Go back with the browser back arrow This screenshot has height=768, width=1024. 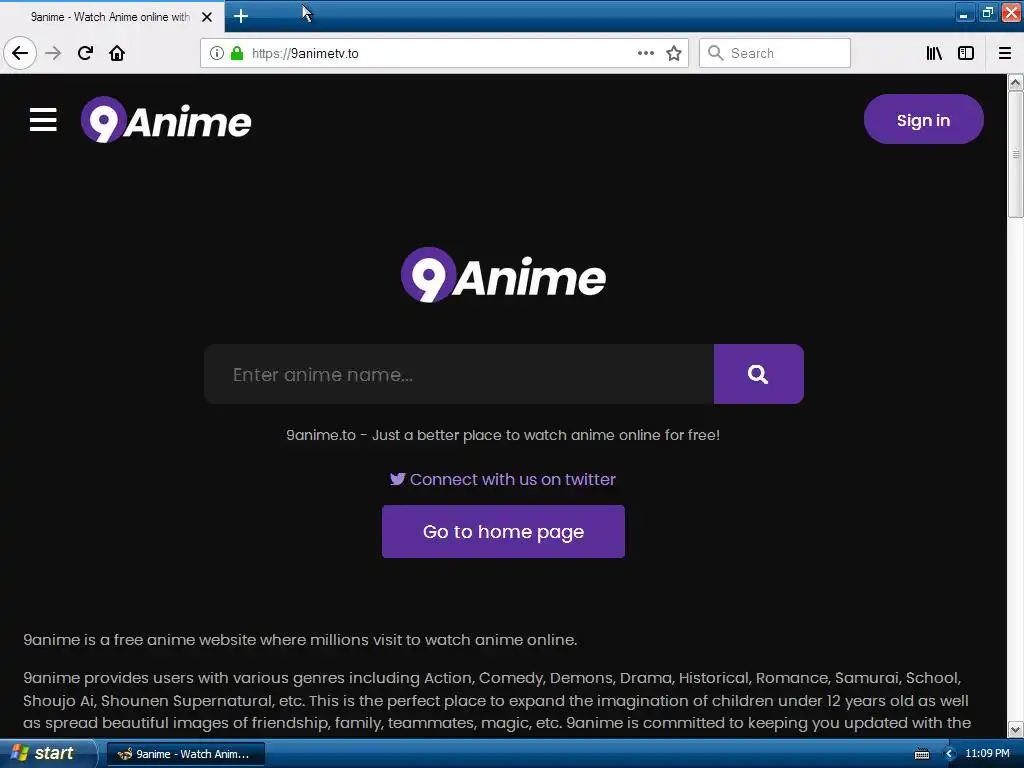click(20, 53)
